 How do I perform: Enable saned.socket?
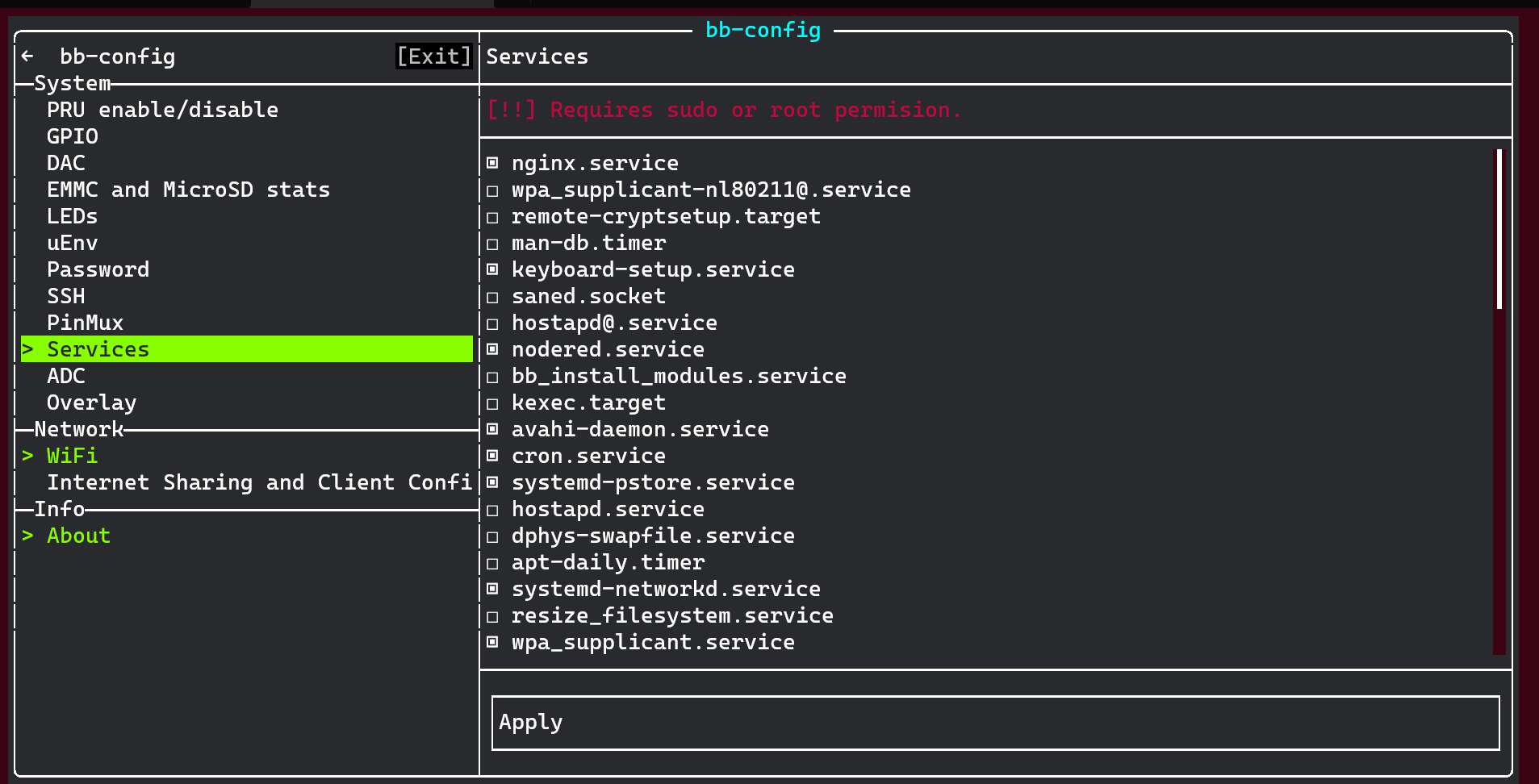[x=493, y=296]
